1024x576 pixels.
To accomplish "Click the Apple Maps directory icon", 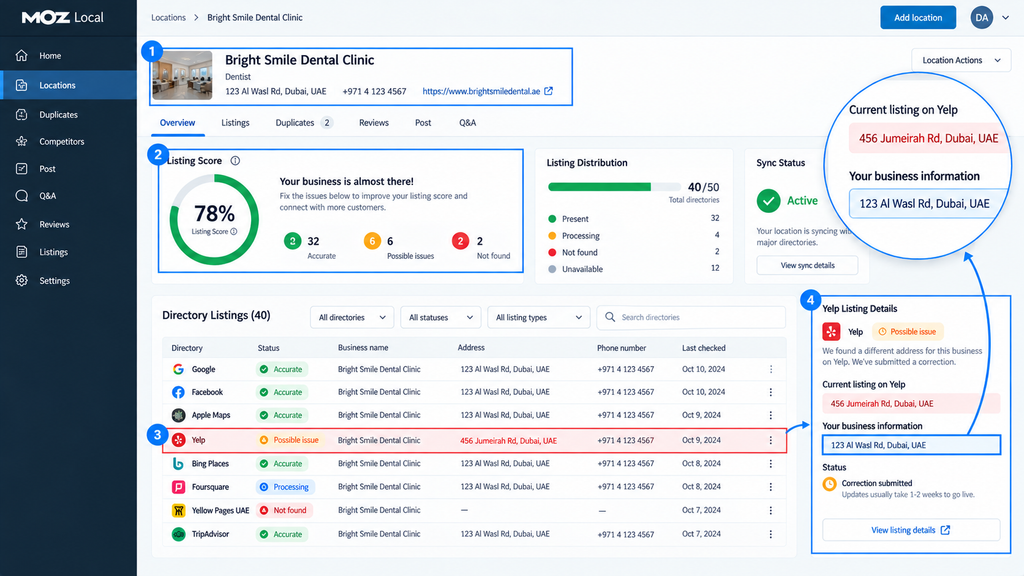I will [178, 415].
